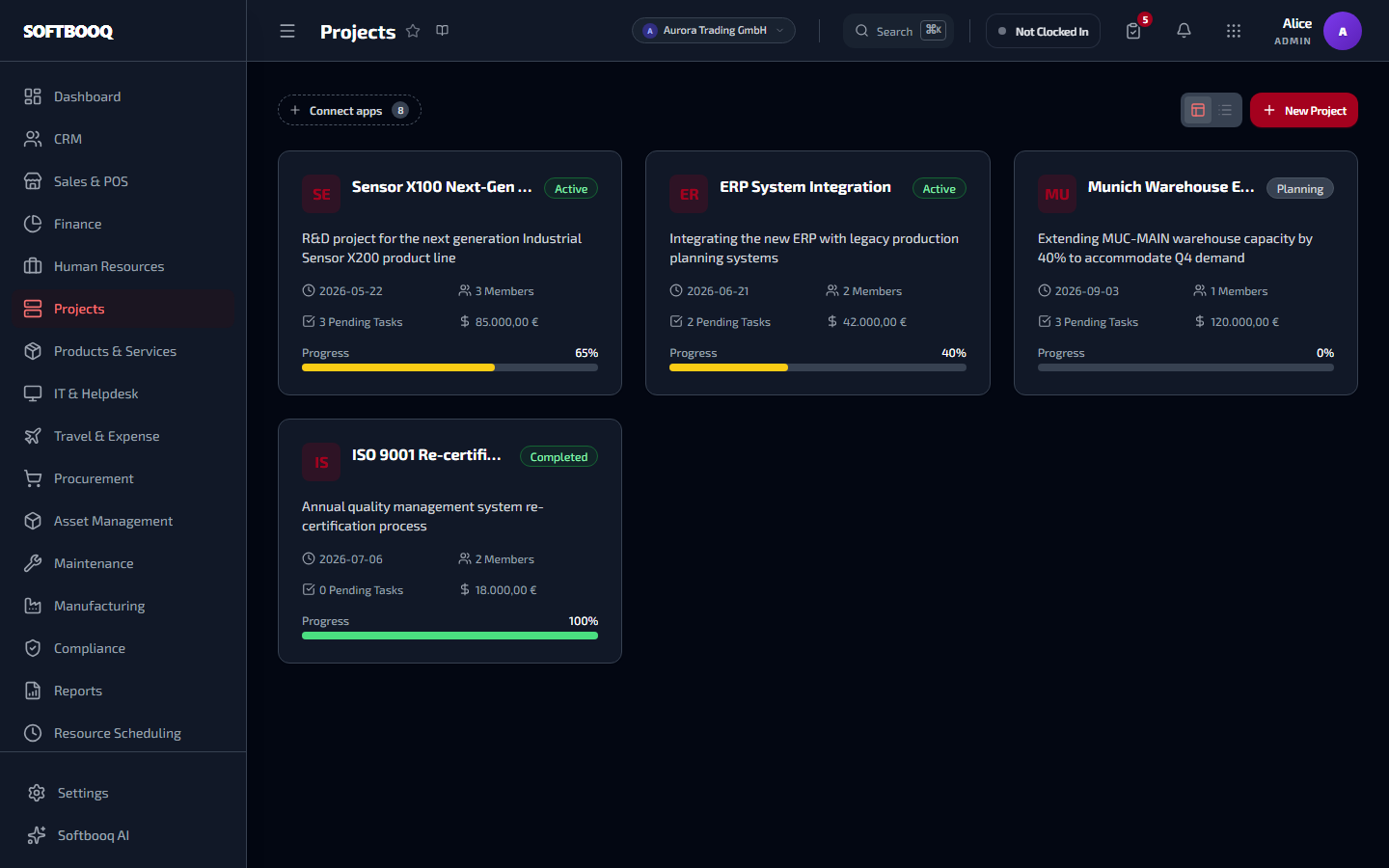The width and height of the screenshot is (1389, 868).
Task: Click the ER project avatar icon
Action: 689,194
